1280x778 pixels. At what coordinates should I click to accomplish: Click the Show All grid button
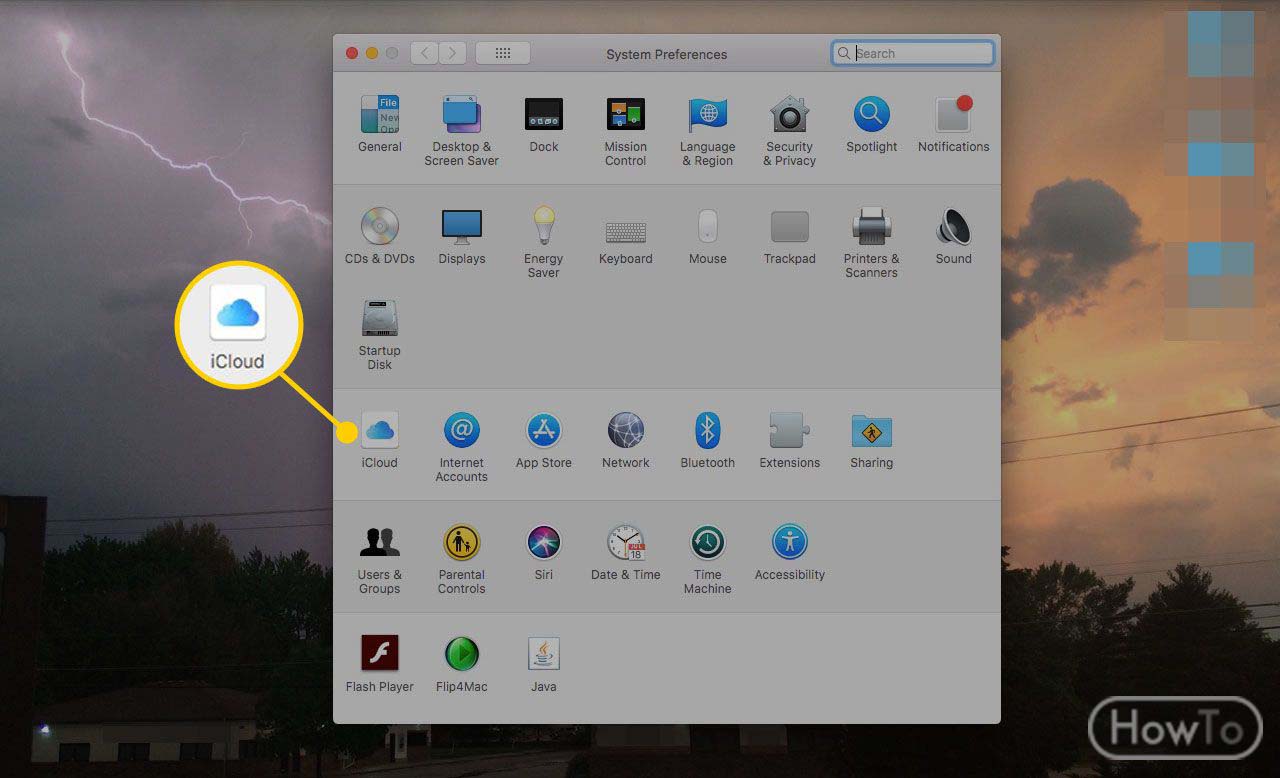point(503,53)
